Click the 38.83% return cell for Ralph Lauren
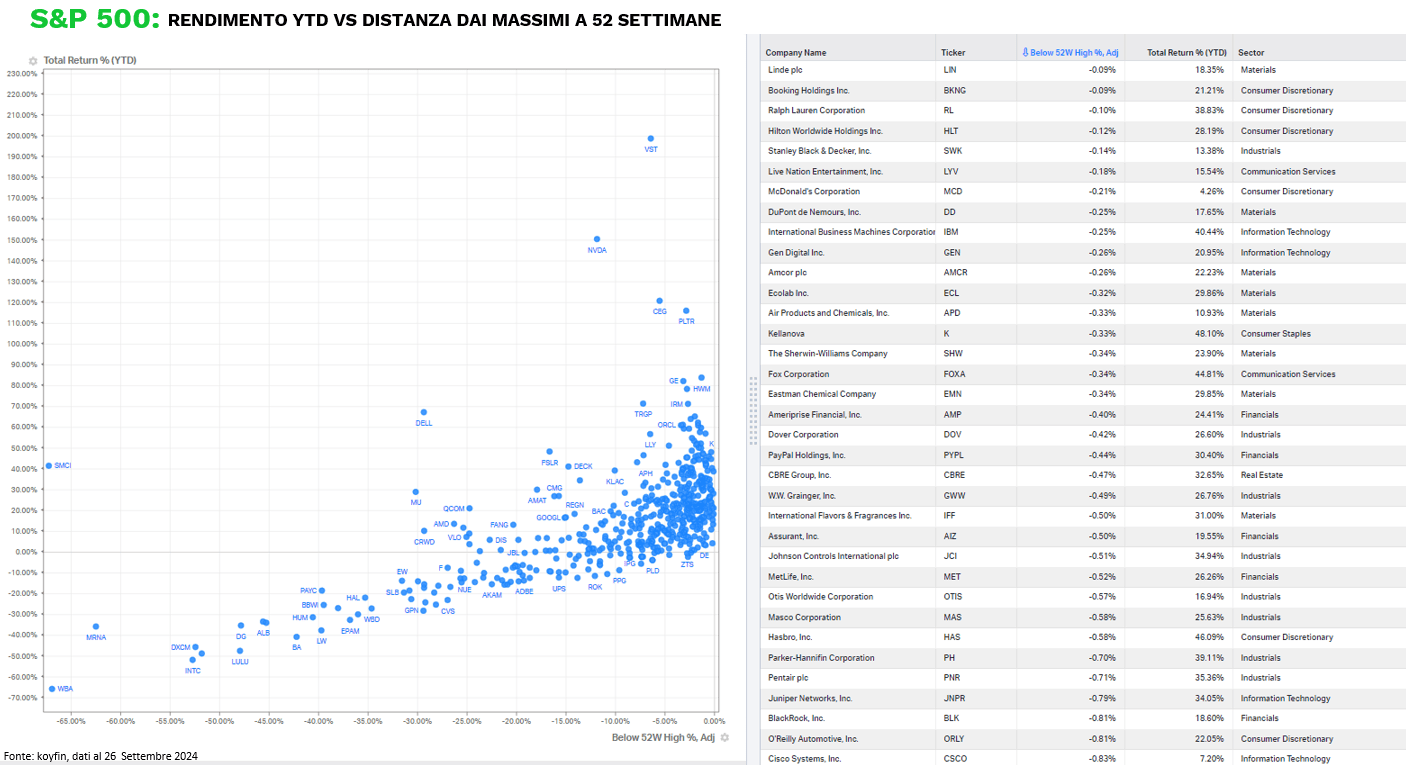This screenshot has width=1406, height=765. click(x=1209, y=111)
